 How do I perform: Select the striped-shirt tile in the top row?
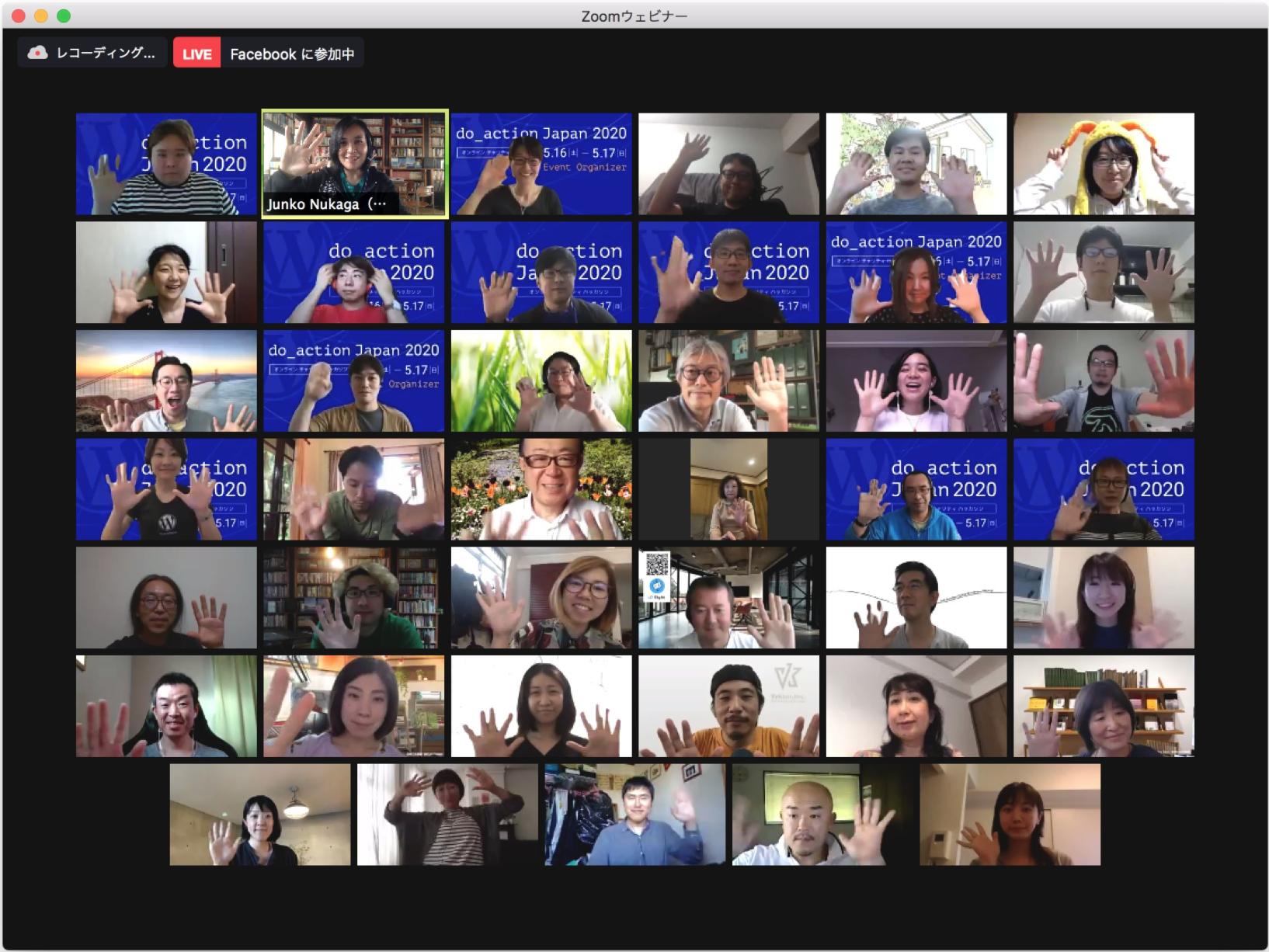166,164
